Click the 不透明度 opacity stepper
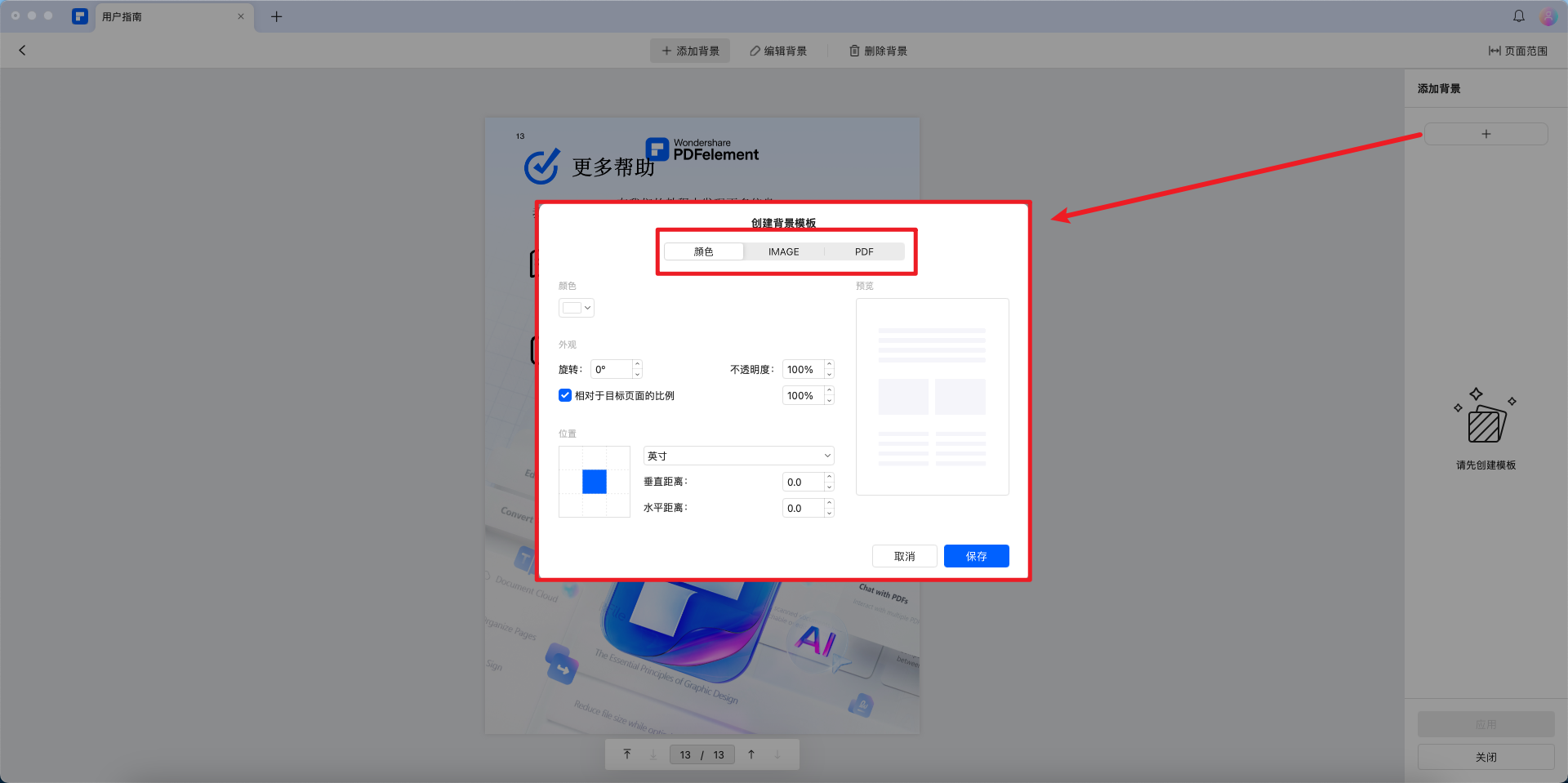The image size is (1568, 783). coord(829,369)
